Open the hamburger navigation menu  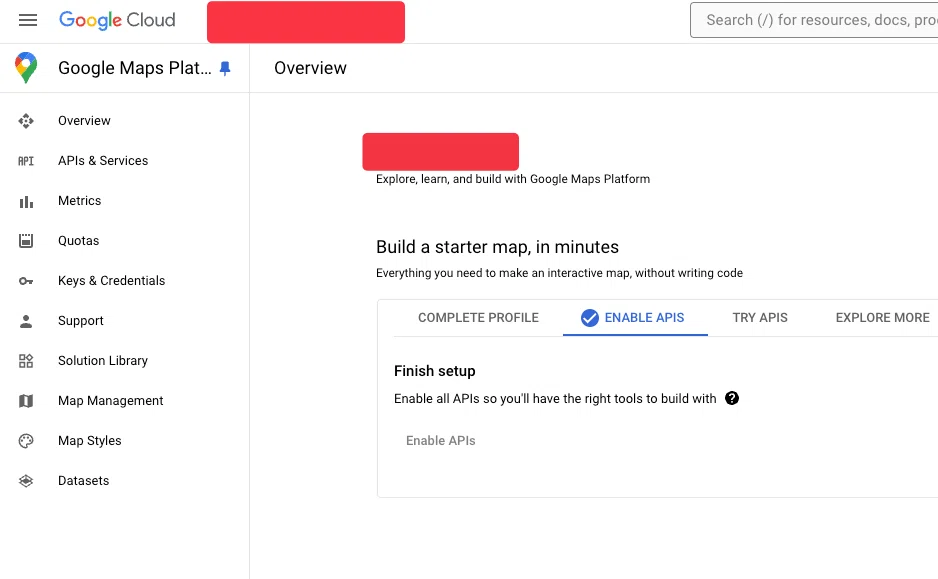click(28, 20)
